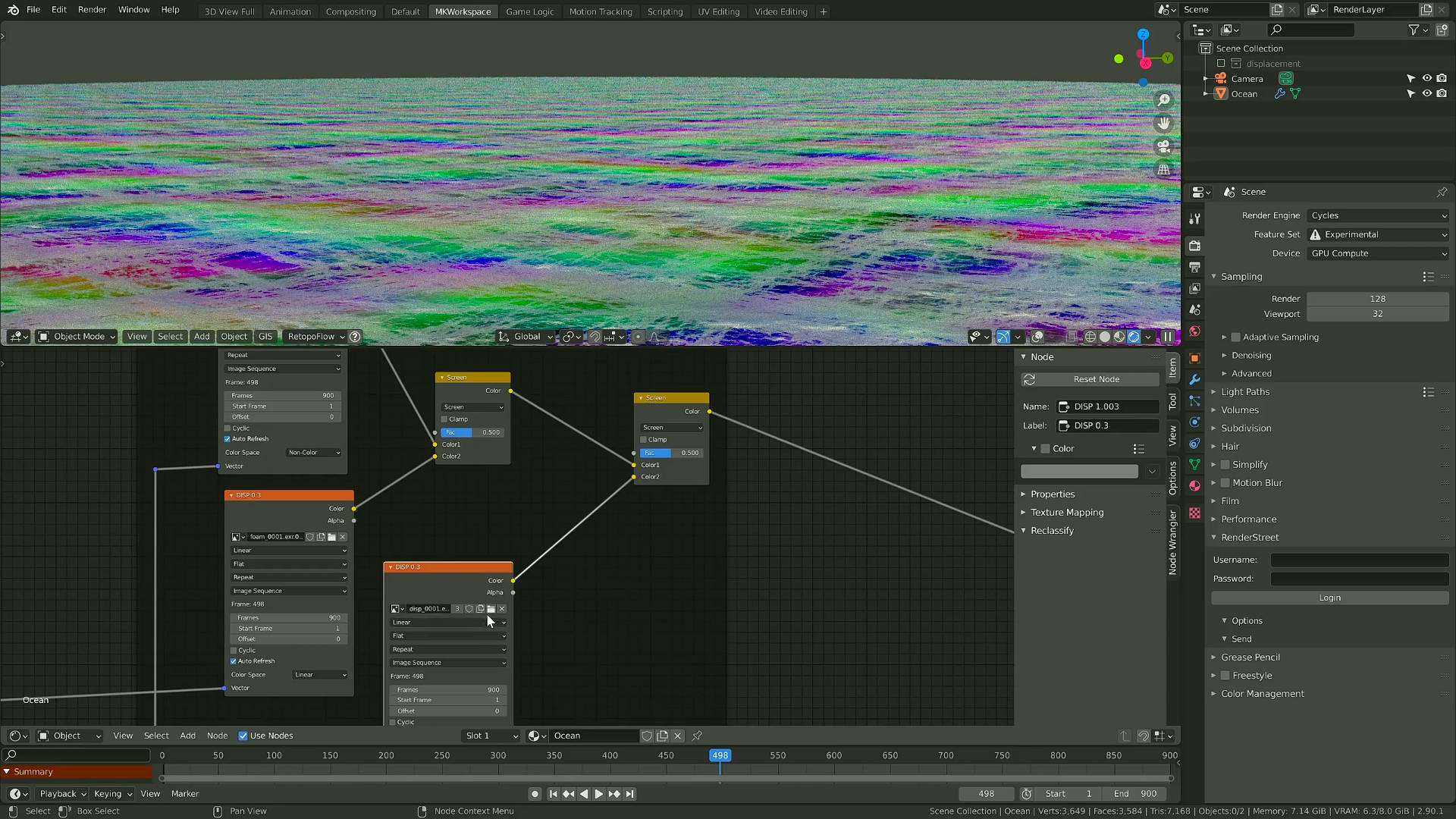Click the viewport zoom magnifier gizmo
This screenshot has width=1456, height=819.
[x=1164, y=100]
